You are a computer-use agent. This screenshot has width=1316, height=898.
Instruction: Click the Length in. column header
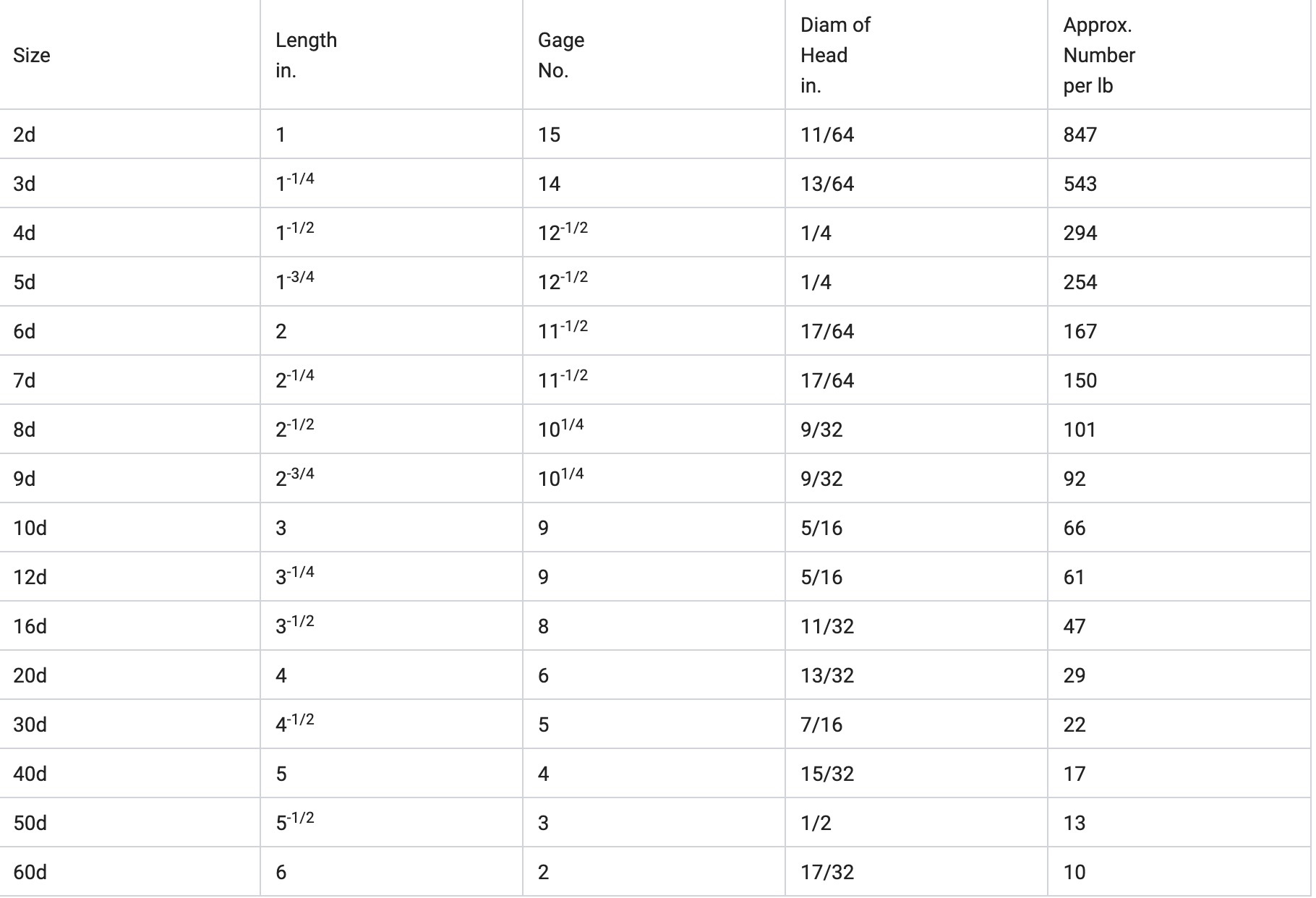click(x=306, y=55)
